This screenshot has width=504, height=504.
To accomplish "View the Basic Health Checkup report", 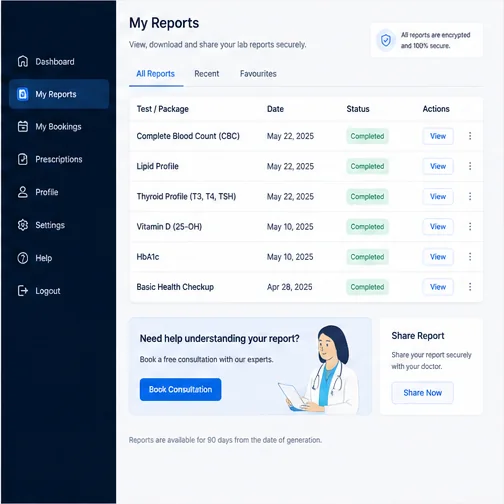I will 438,287.
